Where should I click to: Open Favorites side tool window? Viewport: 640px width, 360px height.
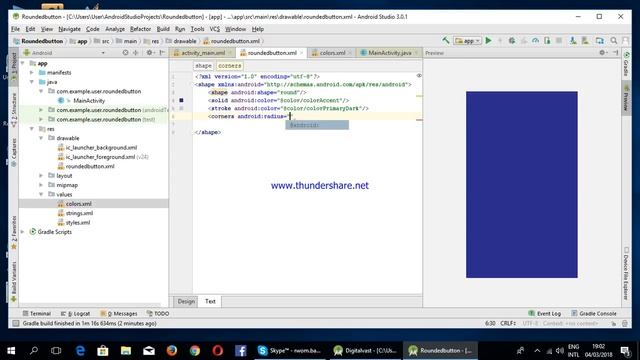[x=13, y=232]
